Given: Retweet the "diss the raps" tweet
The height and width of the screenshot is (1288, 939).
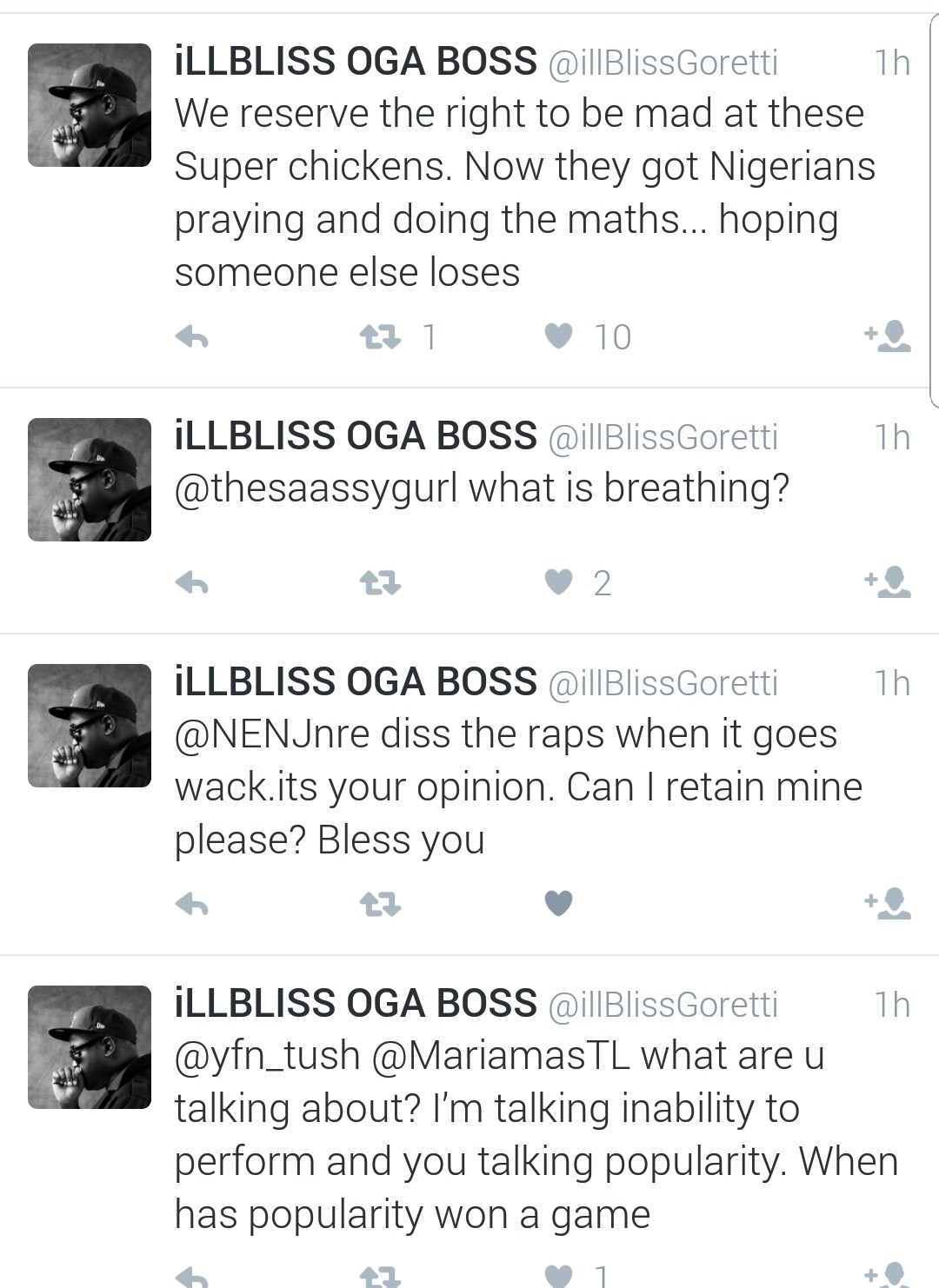Looking at the screenshot, I should pyautogui.click(x=380, y=905).
